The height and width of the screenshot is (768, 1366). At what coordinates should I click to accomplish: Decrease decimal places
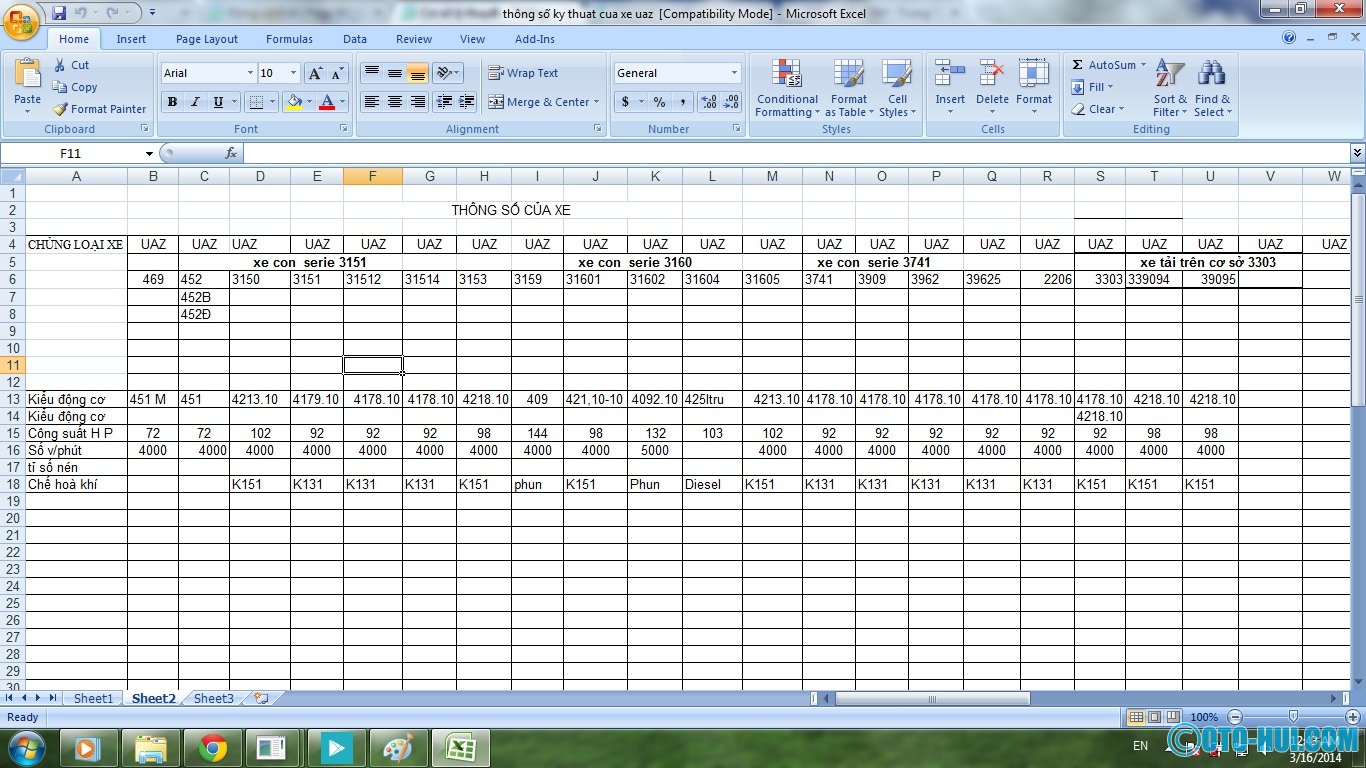(731, 102)
